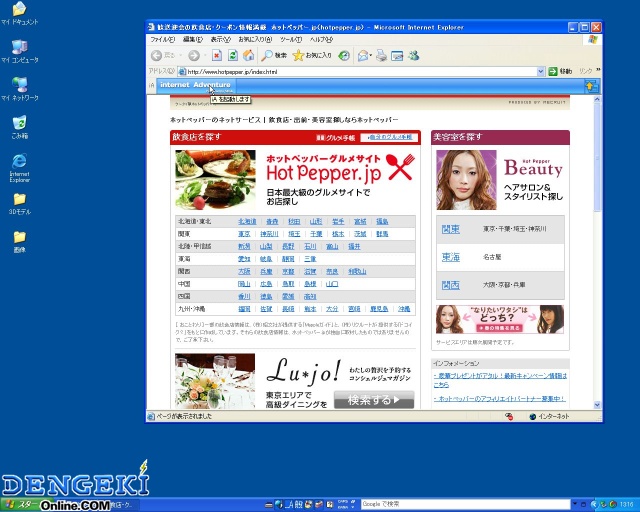The width and height of the screenshot is (640, 512).
Task: Open the お気に入り(A) menu
Action: [x=255, y=40]
